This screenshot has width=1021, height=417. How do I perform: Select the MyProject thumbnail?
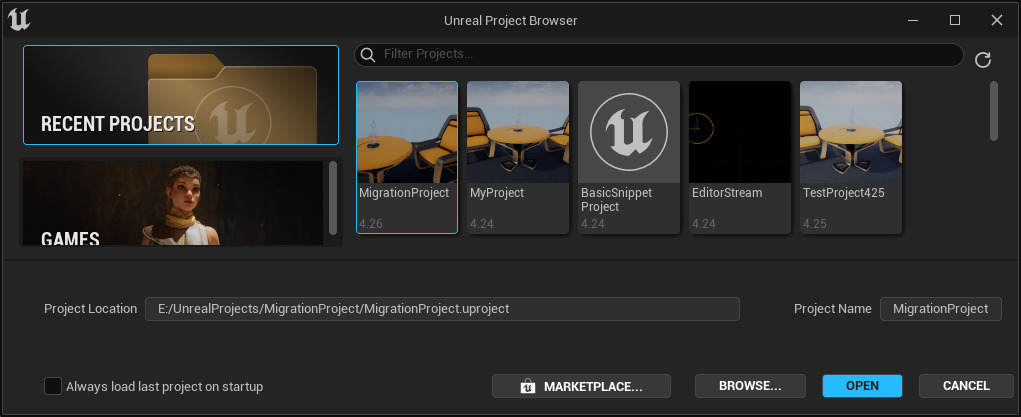[x=518, y=131]
